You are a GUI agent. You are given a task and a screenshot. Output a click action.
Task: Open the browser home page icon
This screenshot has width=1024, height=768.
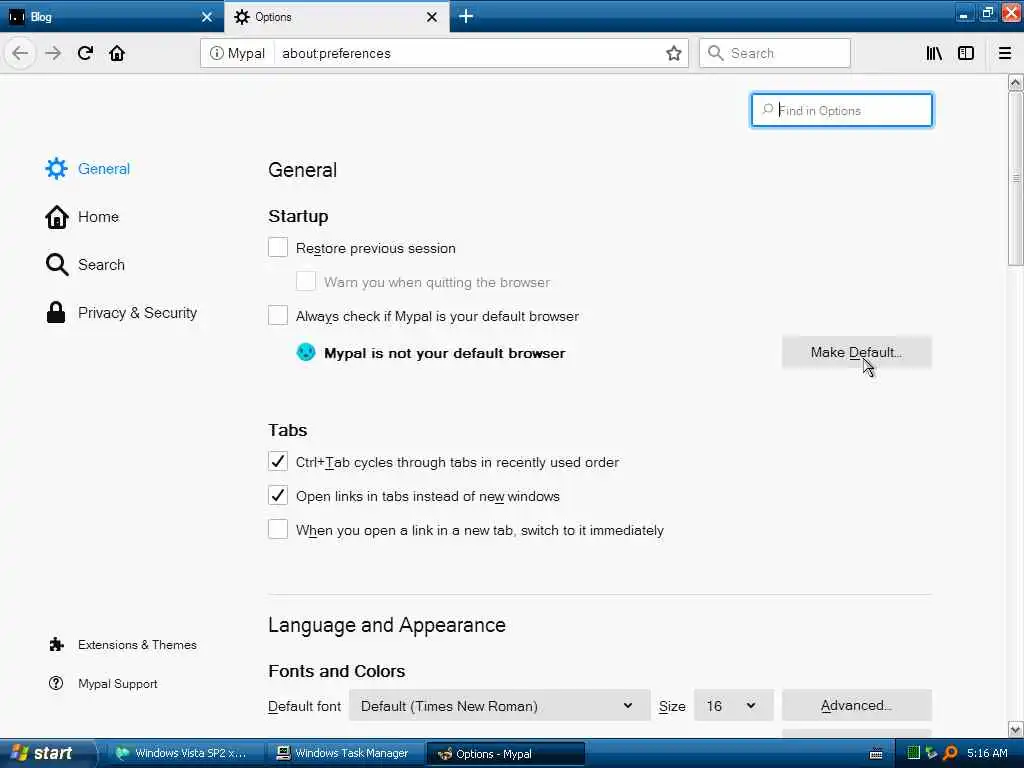click(x=117, y=53)
